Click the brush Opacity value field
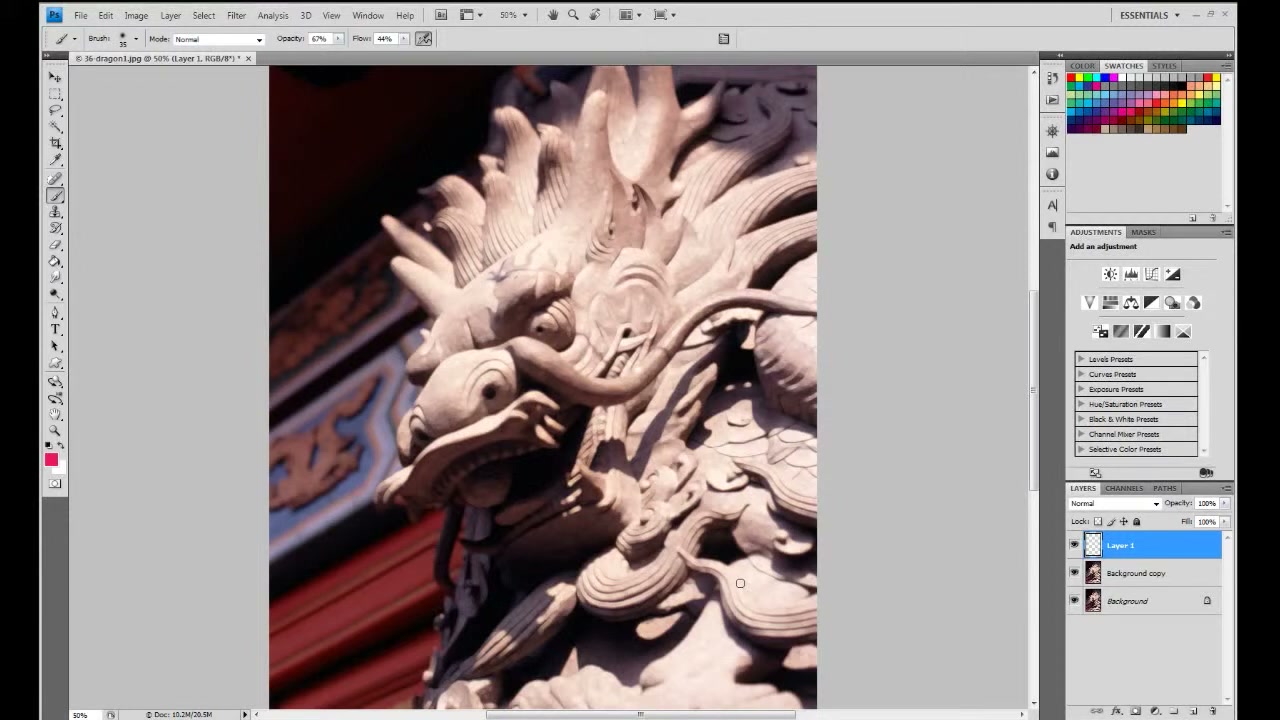Viewport: 1280px width, 720px height. [x=319, y=39]
